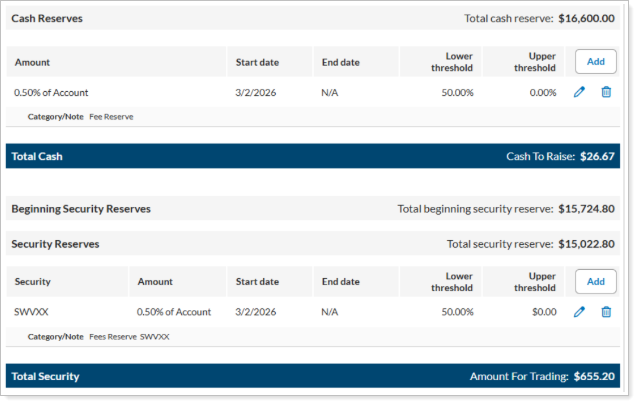The height and width of the screenshot is (405, 638).
Task: Click the Amount For Trading $655.20 value
Action: click(x=594, y=377)
